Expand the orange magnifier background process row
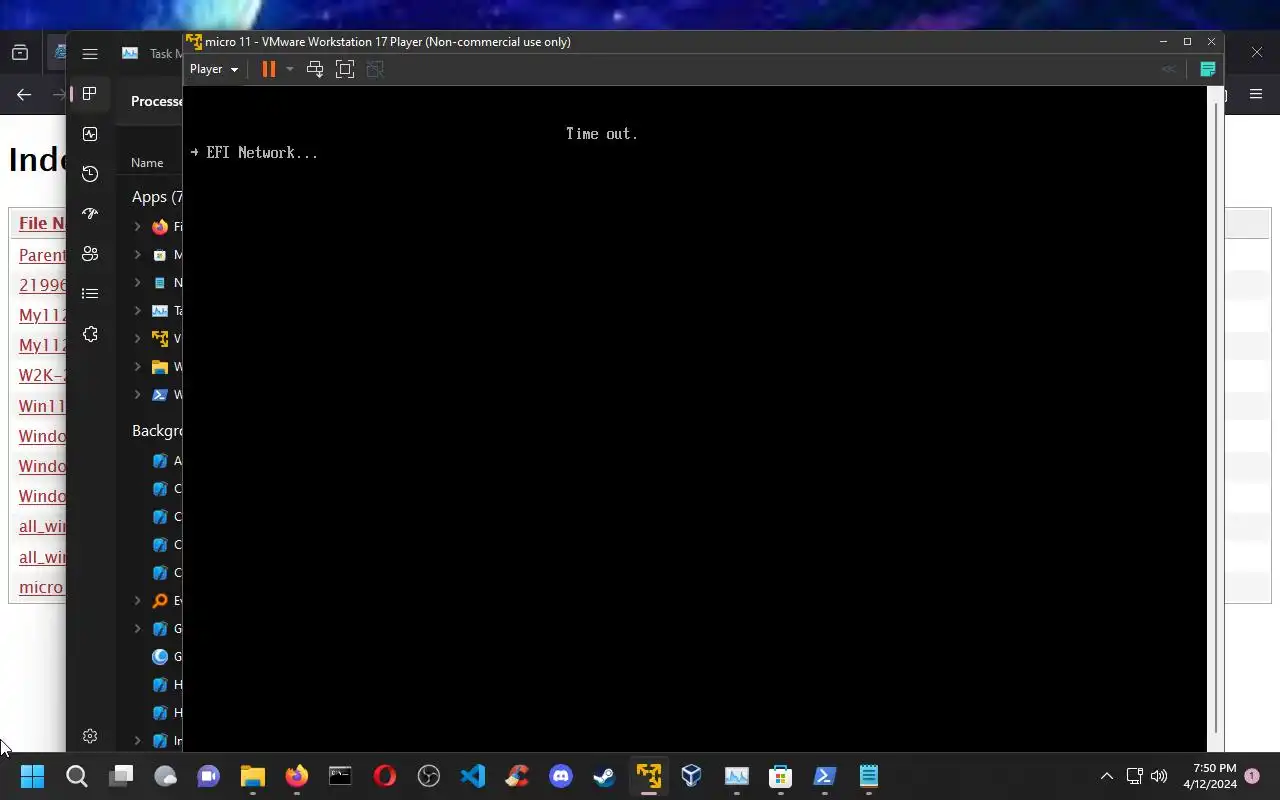This screenshot has width=1280, height=800. click(x=137, y=601)
